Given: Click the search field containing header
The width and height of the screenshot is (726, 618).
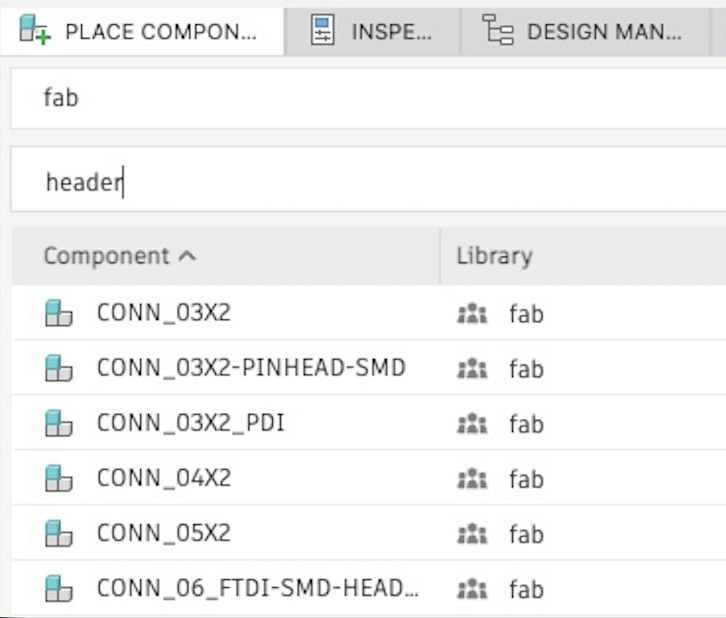Looking at the screenshot, I should coord(368,181).
